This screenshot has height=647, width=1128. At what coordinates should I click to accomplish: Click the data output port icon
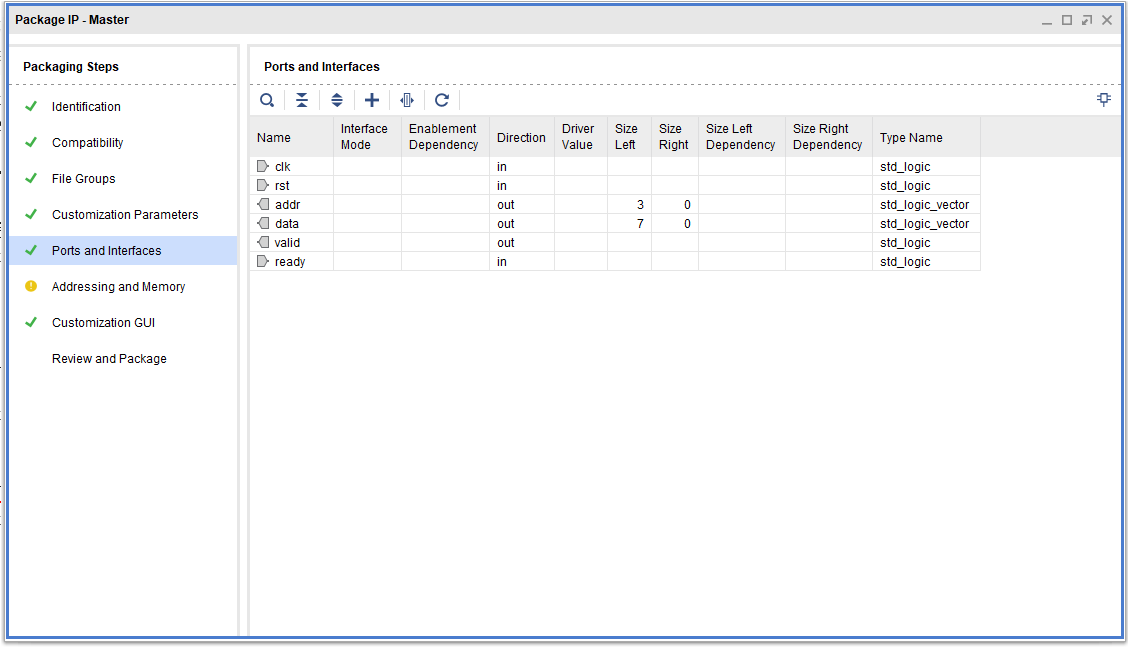263,224
